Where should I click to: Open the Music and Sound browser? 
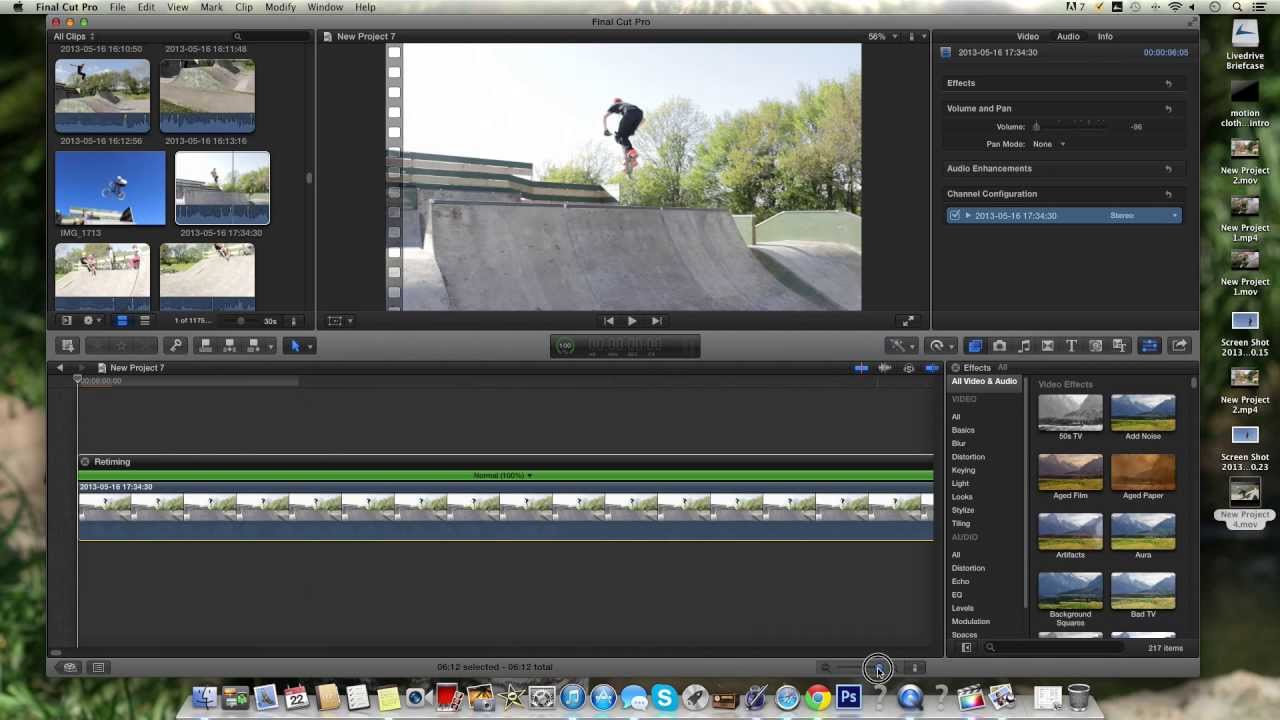[x=1023, y=345]
